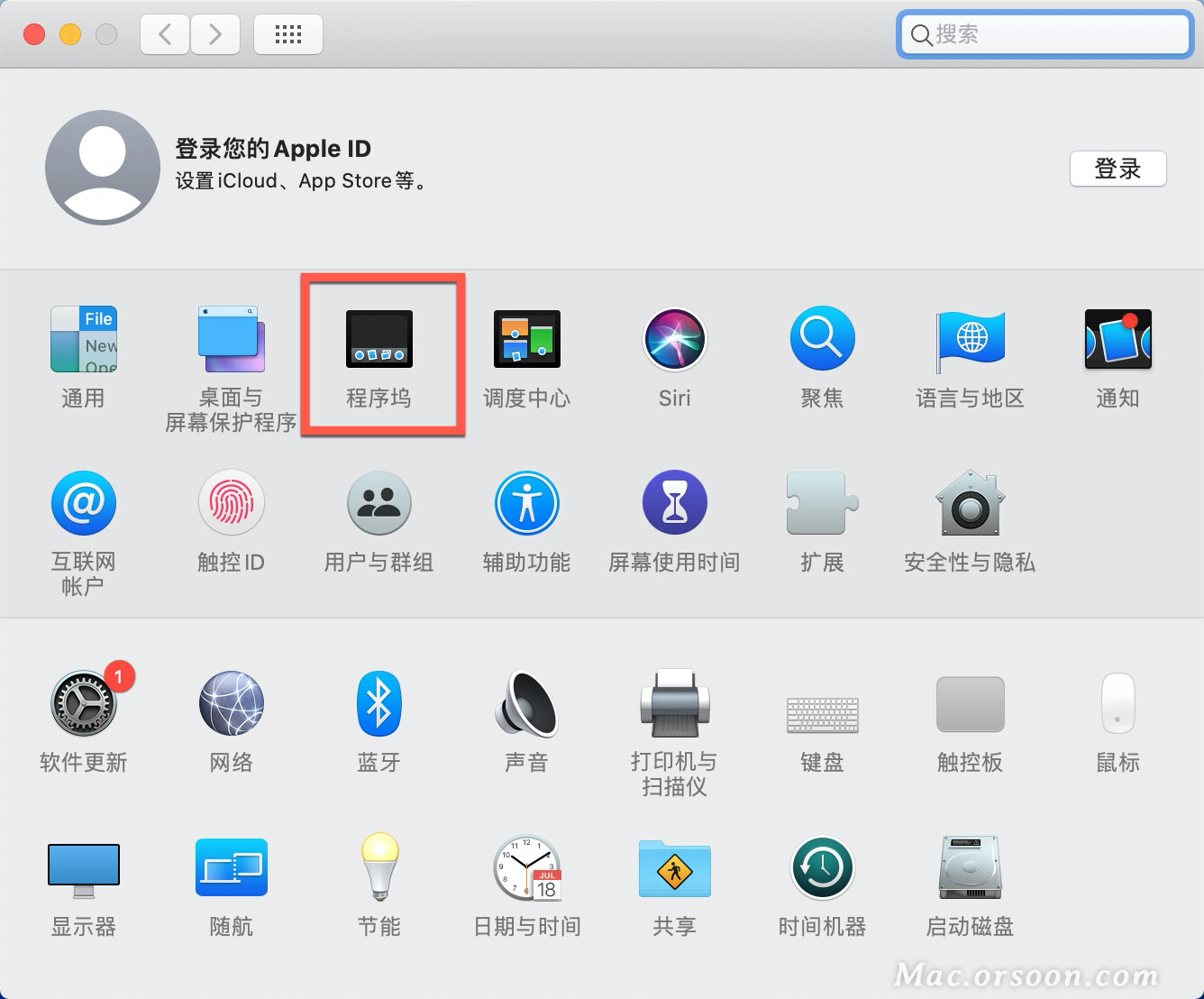The image size is (1204, 999).
Task: Click the 设置 iCloud、App Store 等 text
Action: click(x=303, y=180)
